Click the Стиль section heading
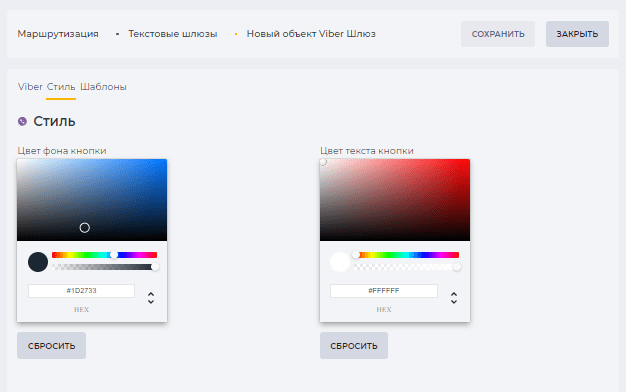The image size is (626, 392). 54,121
